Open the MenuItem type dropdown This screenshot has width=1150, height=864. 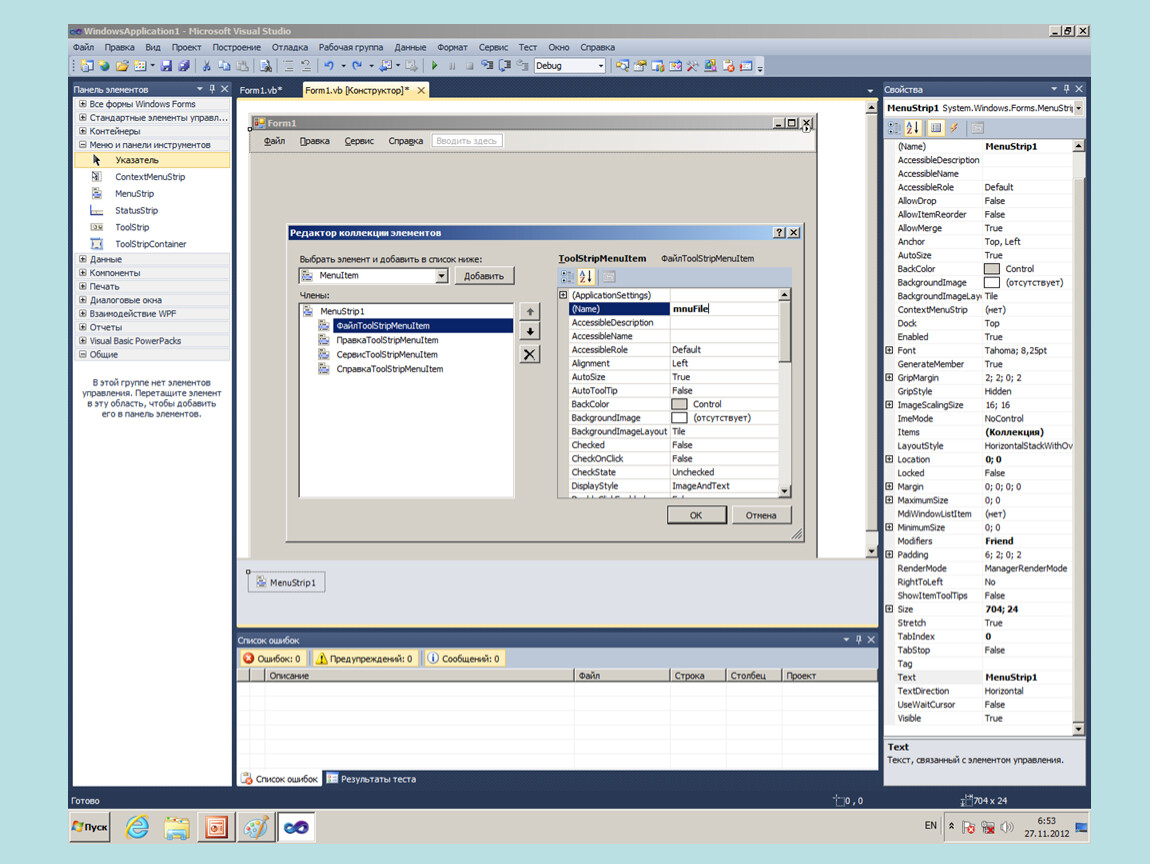click(441, 276)
